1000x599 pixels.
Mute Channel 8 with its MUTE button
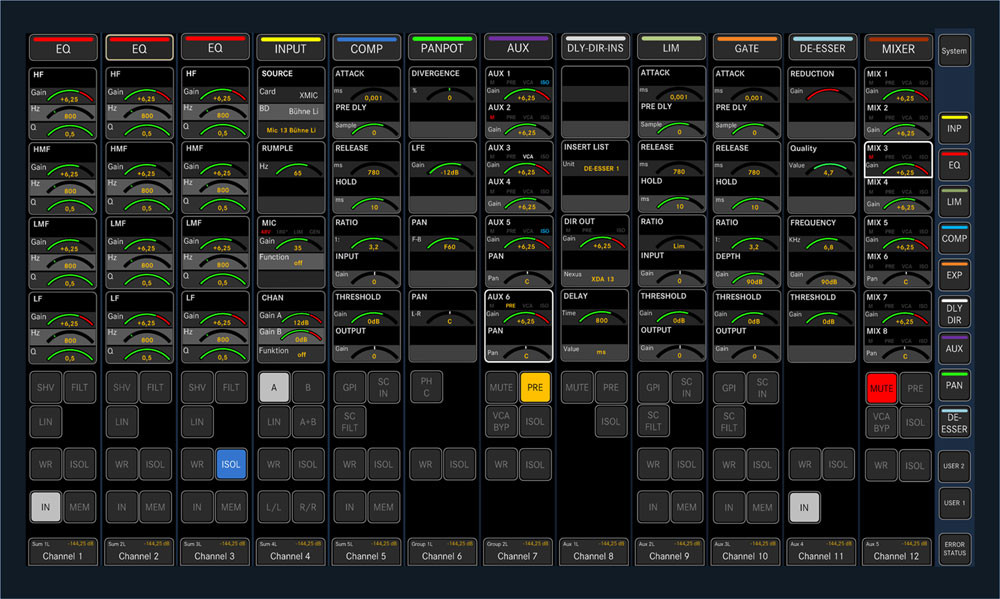pos(577,387)
